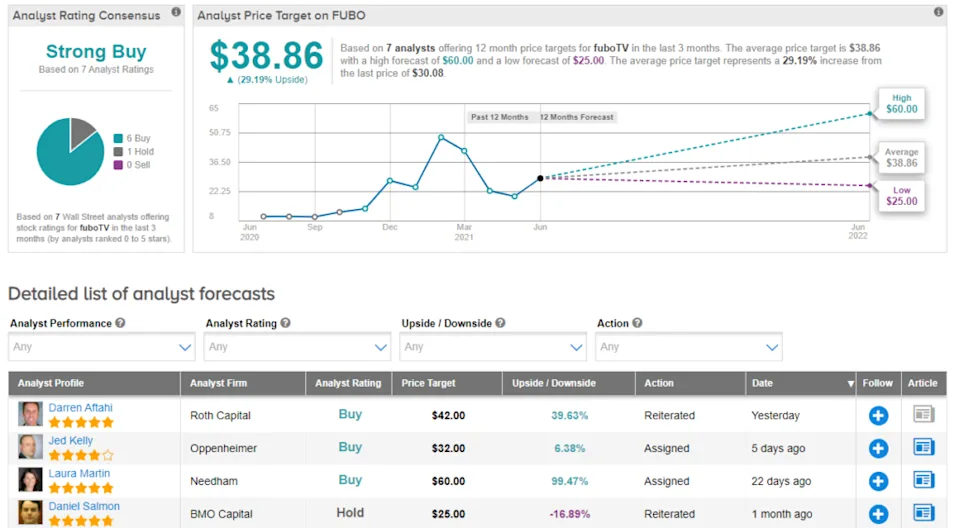This screenshot has width=959, height=528.
Task: Click Jed Kelly's profile photo
Action: 30,447
